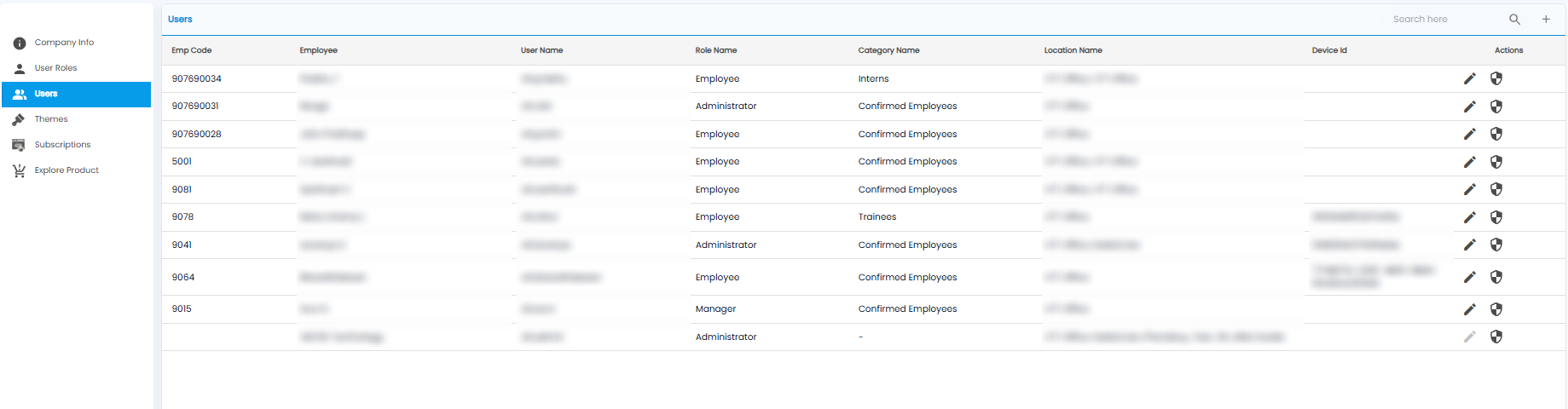Click the Role Name column header
The height and width of the screenshot is (409, 1568).
[716, 50]
